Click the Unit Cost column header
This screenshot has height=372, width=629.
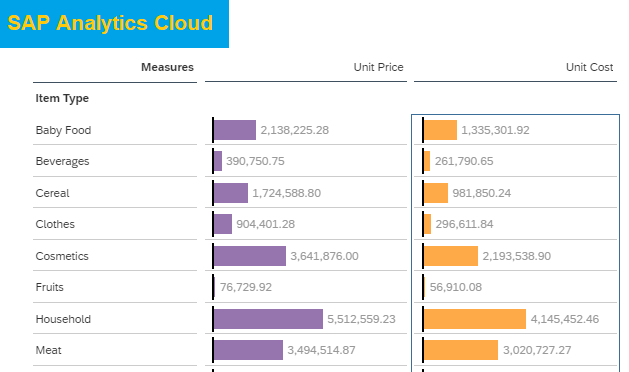click(589, 67)
